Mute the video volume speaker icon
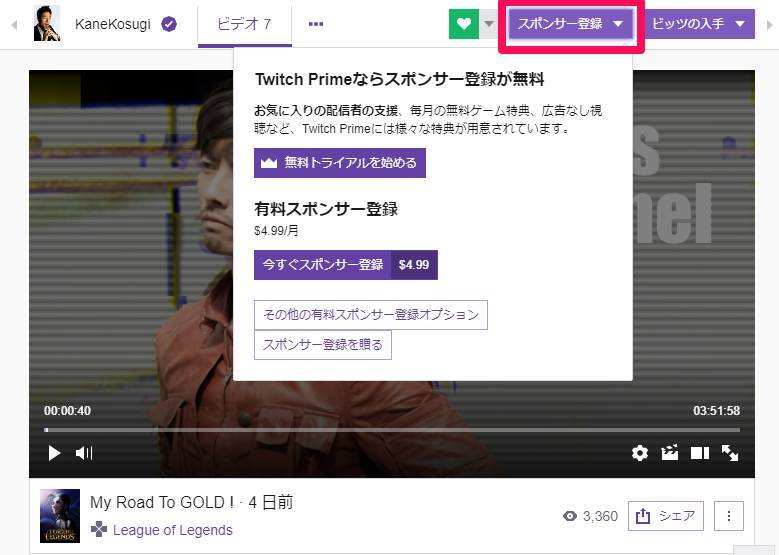This screenshot has width=779, height=555. tap(84, 453)
